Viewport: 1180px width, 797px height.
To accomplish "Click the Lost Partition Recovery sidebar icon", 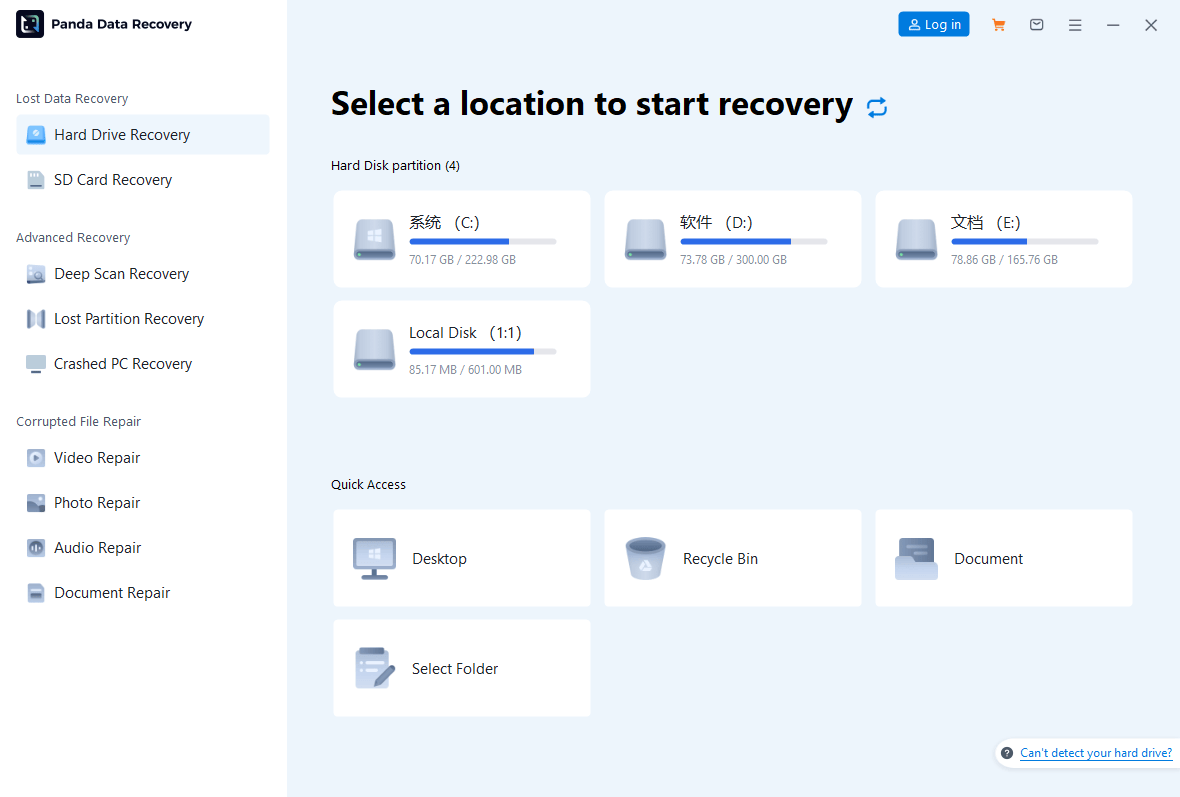I will tap(35, 319).
